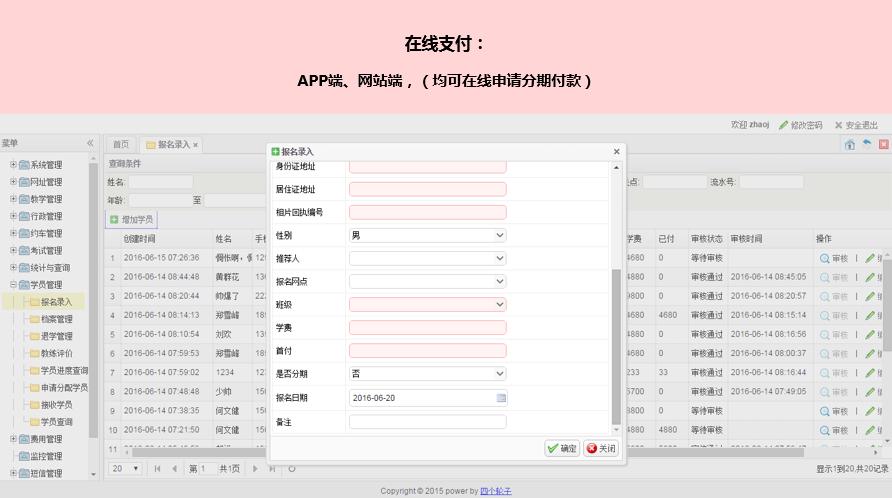Click the undo arrow icon at top right
Image resolution: width=892 pixels, height=498 pixels.
[x=867, y=143]
